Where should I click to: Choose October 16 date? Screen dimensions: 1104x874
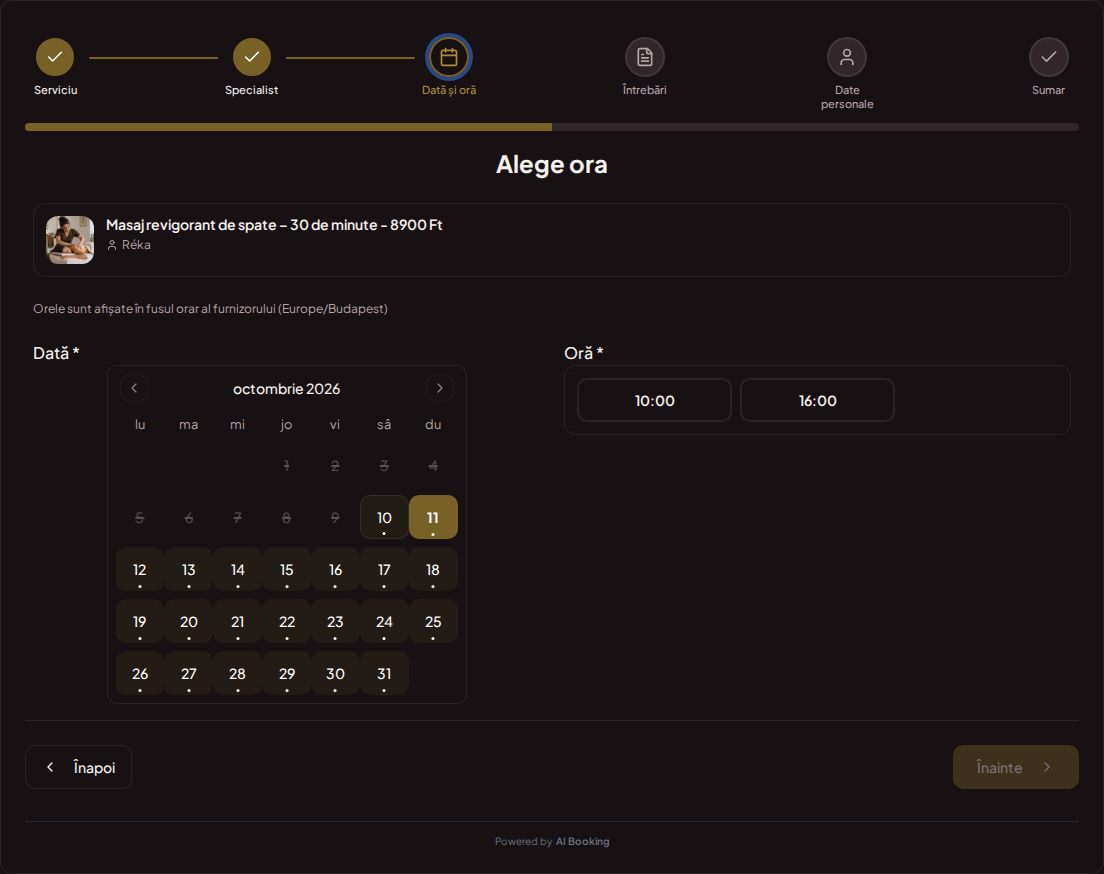click(335, 570)
